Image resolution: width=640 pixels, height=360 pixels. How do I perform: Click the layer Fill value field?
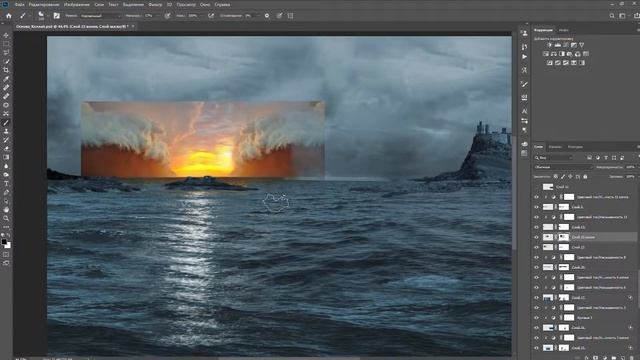(631, 177)
